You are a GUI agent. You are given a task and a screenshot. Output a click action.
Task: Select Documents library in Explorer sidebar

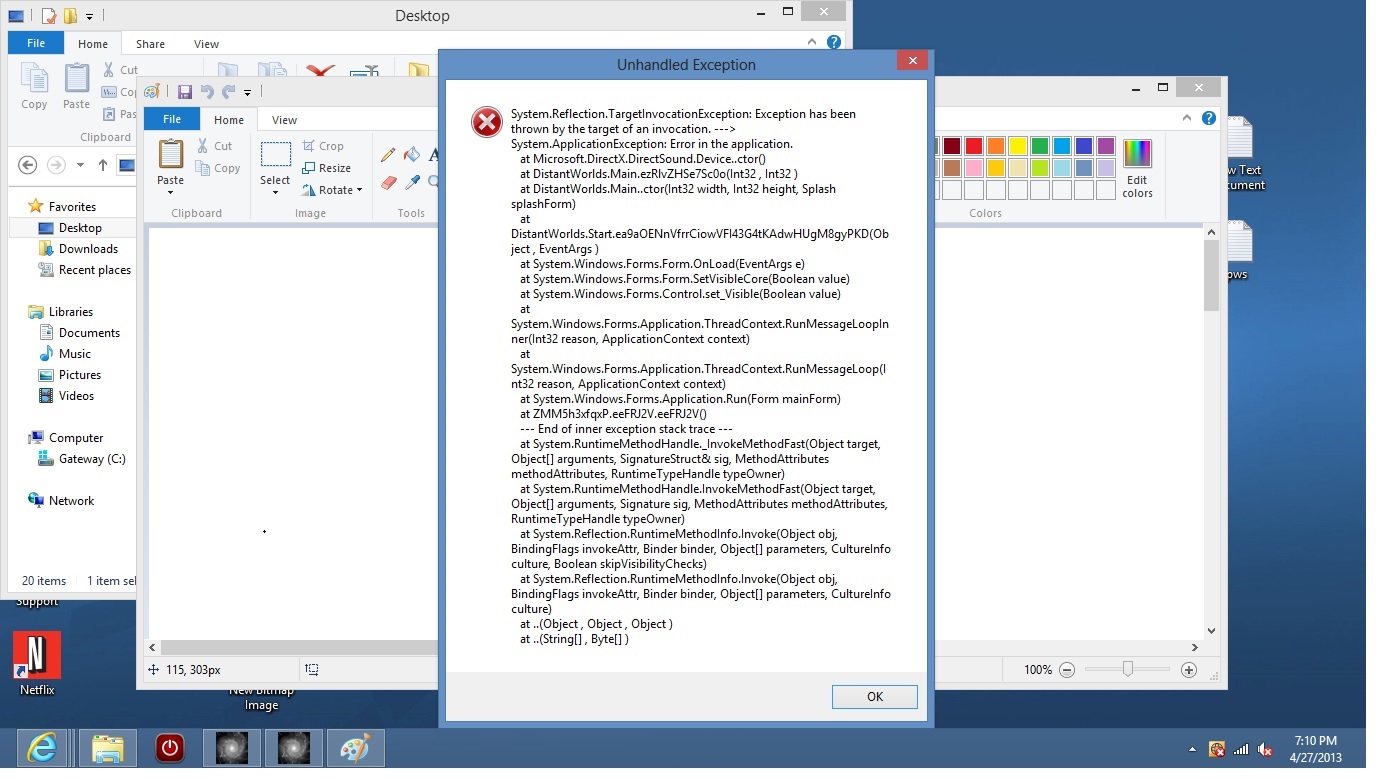[x=79, y=333]
